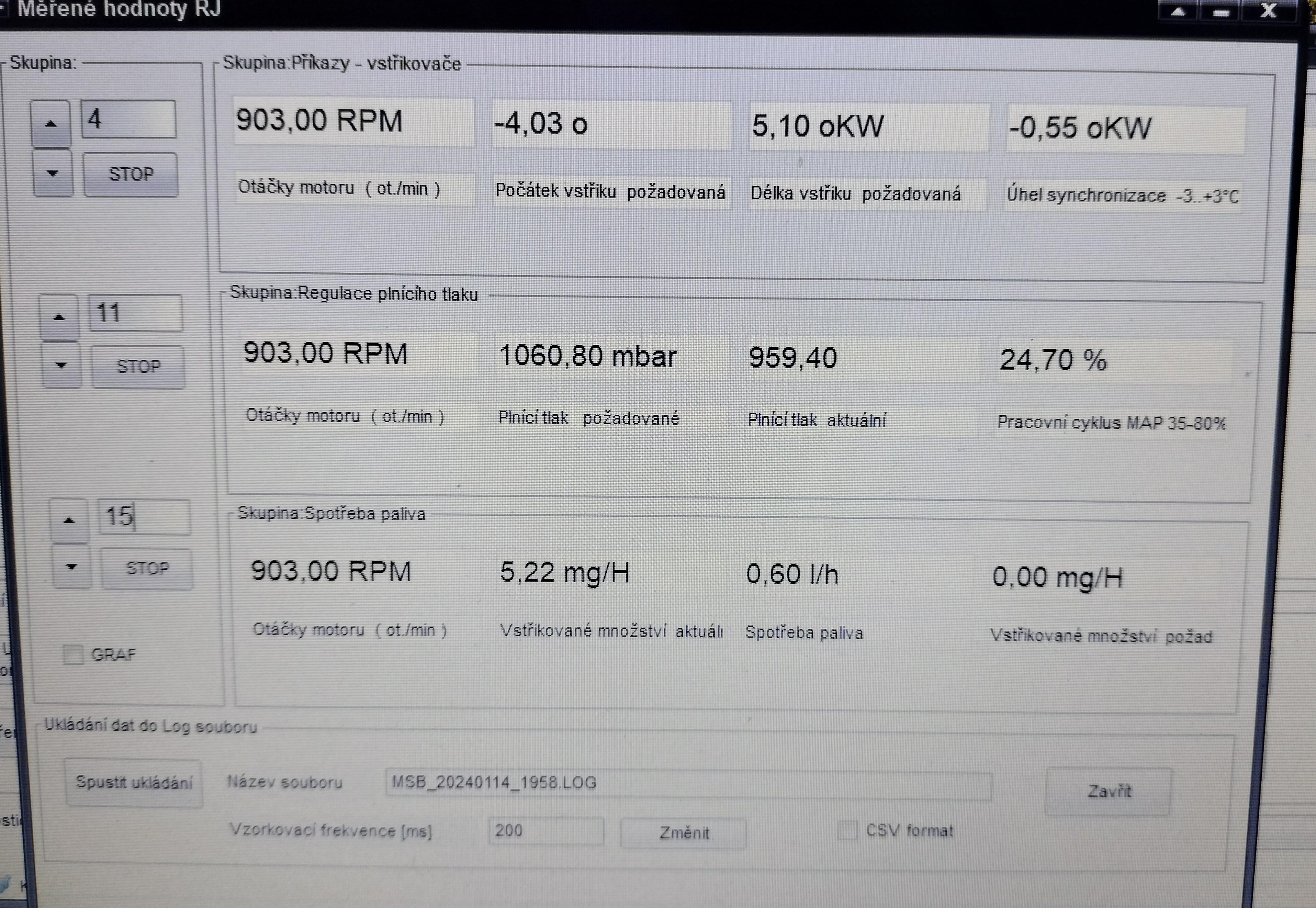The width and height of the screenshot is (1316, 908).
Task: Click the Změnit button
Action: pos(683,833)
